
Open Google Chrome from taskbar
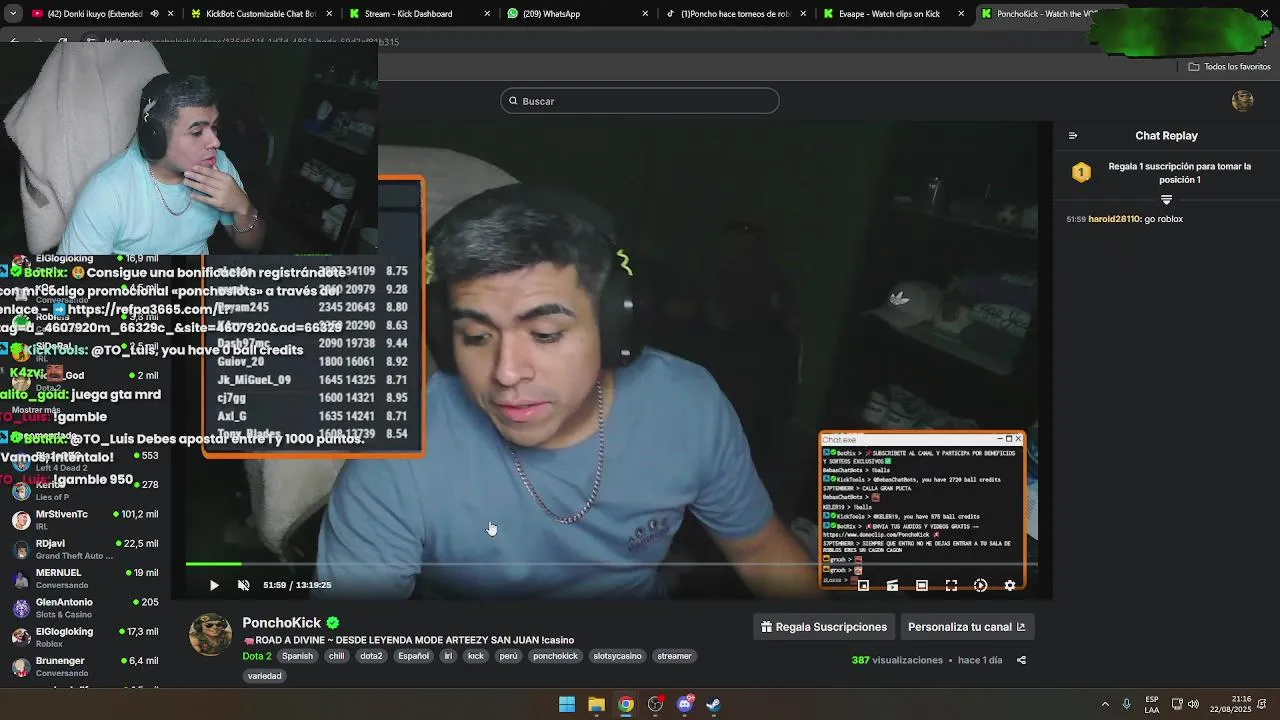(x=626, y=704)
